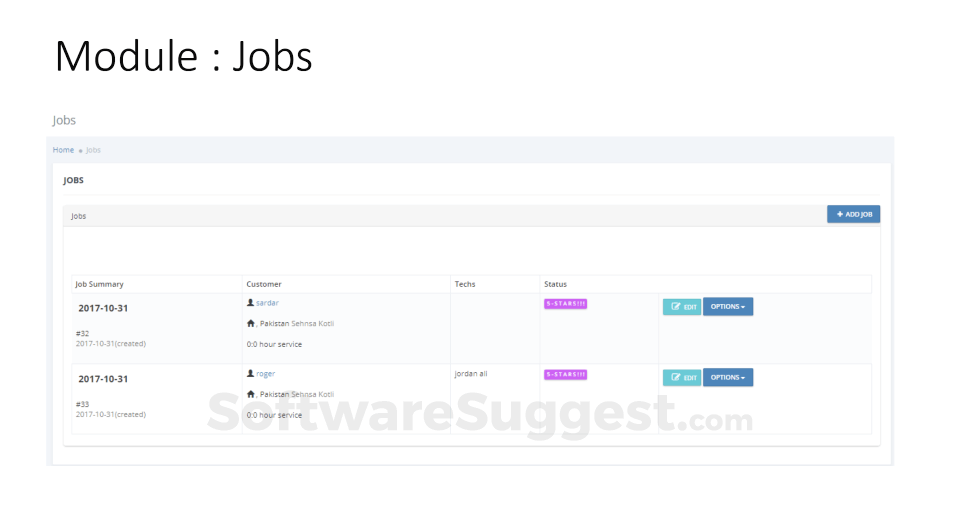Expand the Options dropdown for job #33
This screenshot has height=510, width=960.
pos(728,378)
